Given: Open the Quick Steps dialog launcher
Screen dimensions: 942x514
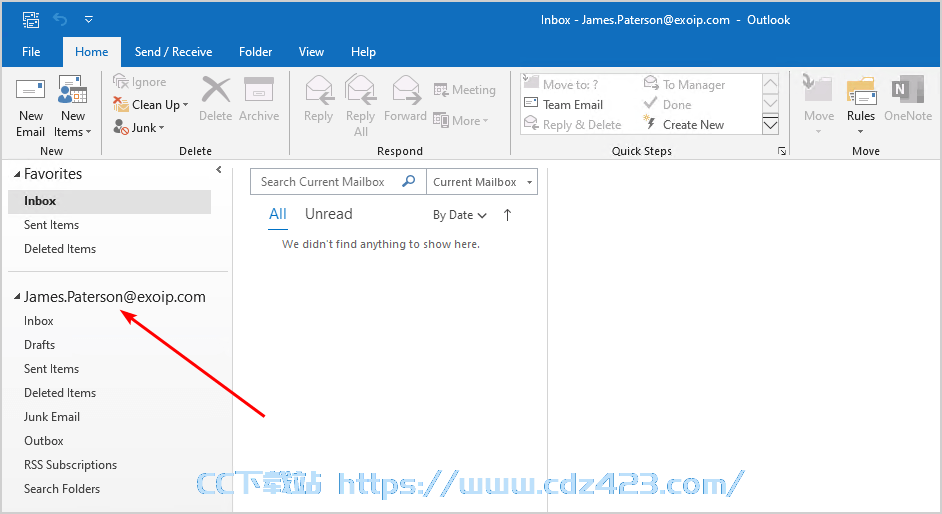Looking at the screenshot, I should 782,151.
